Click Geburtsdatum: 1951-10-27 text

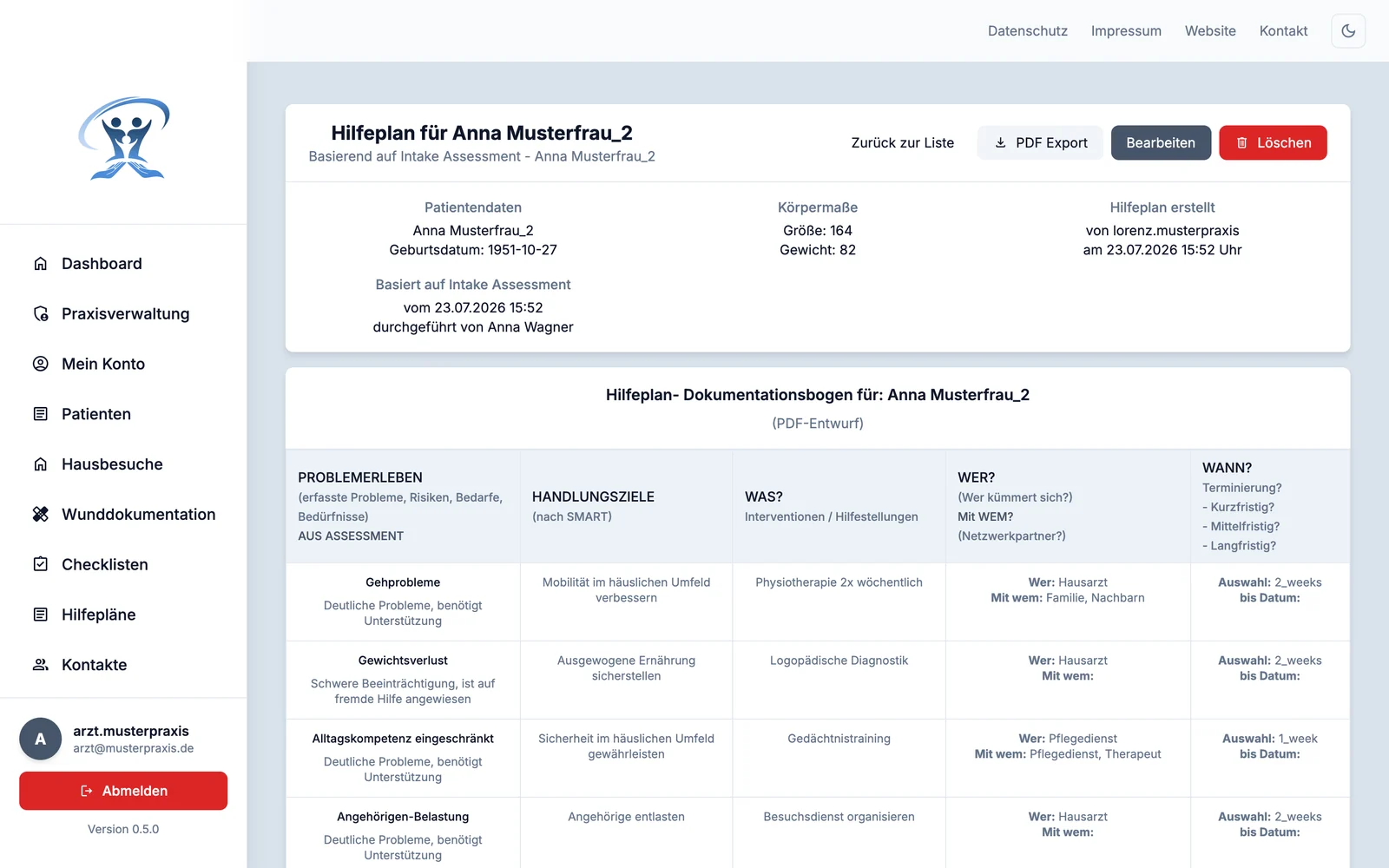(x=473, y=250)
